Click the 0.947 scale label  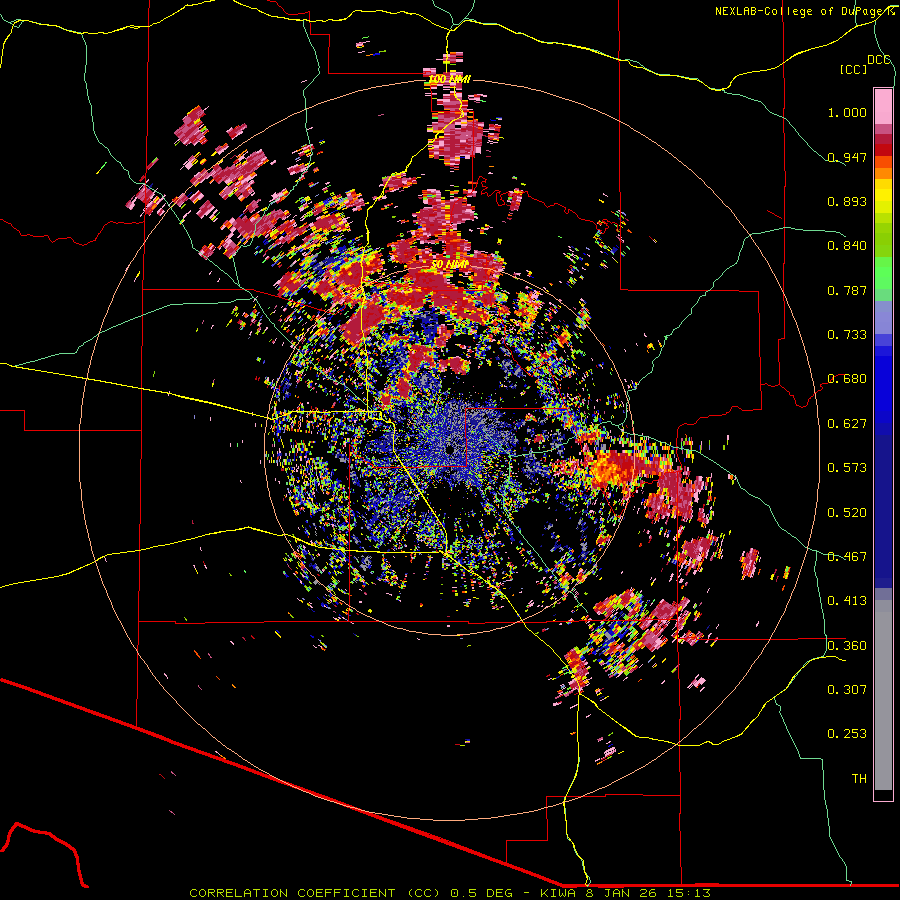847,157
